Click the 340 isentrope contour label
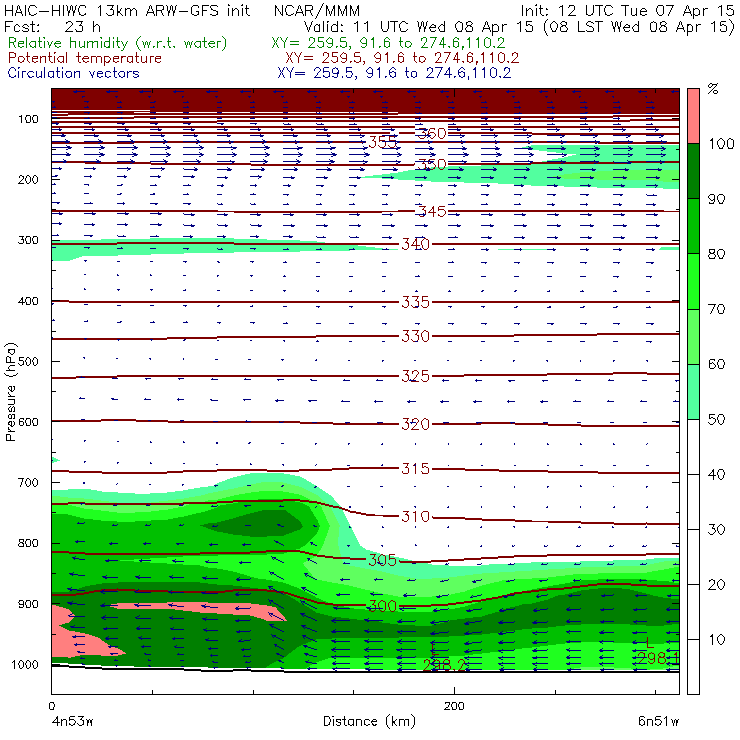The image size is (740, 740). coord(415,244)
